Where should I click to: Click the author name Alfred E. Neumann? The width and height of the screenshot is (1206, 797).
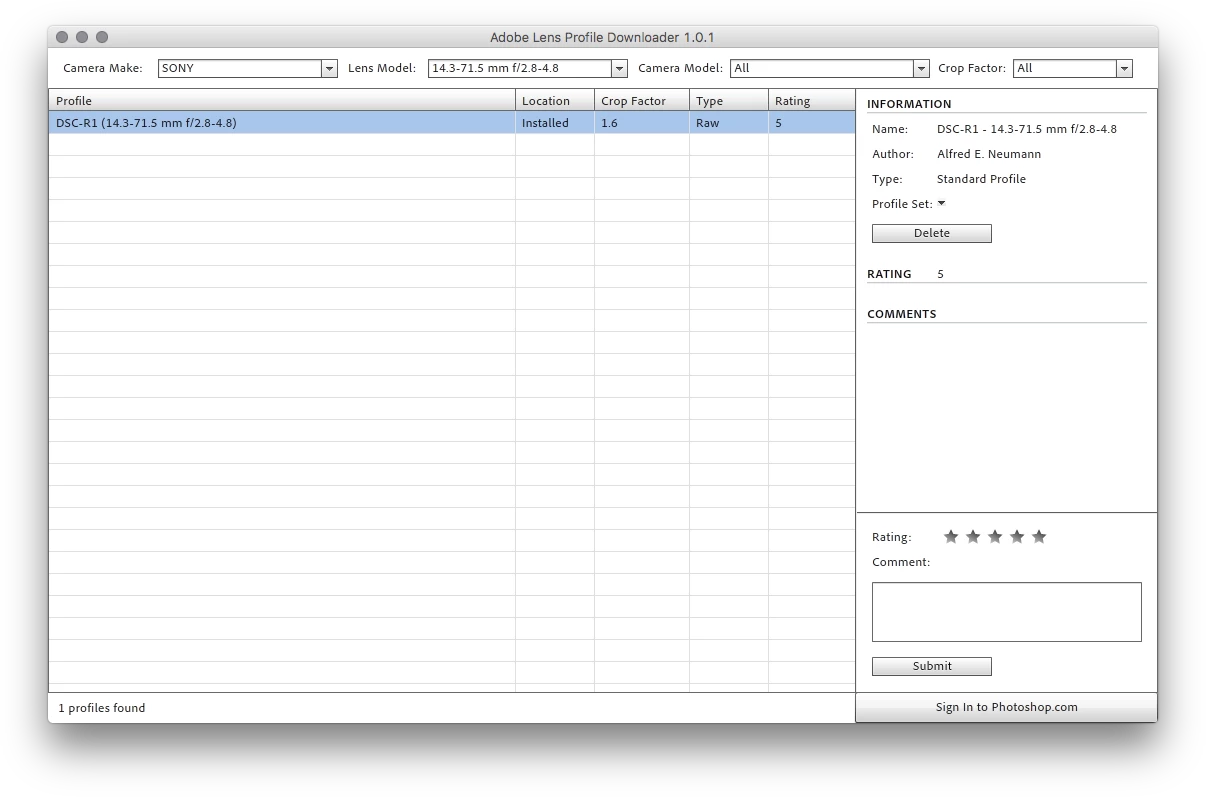(989, 154)
